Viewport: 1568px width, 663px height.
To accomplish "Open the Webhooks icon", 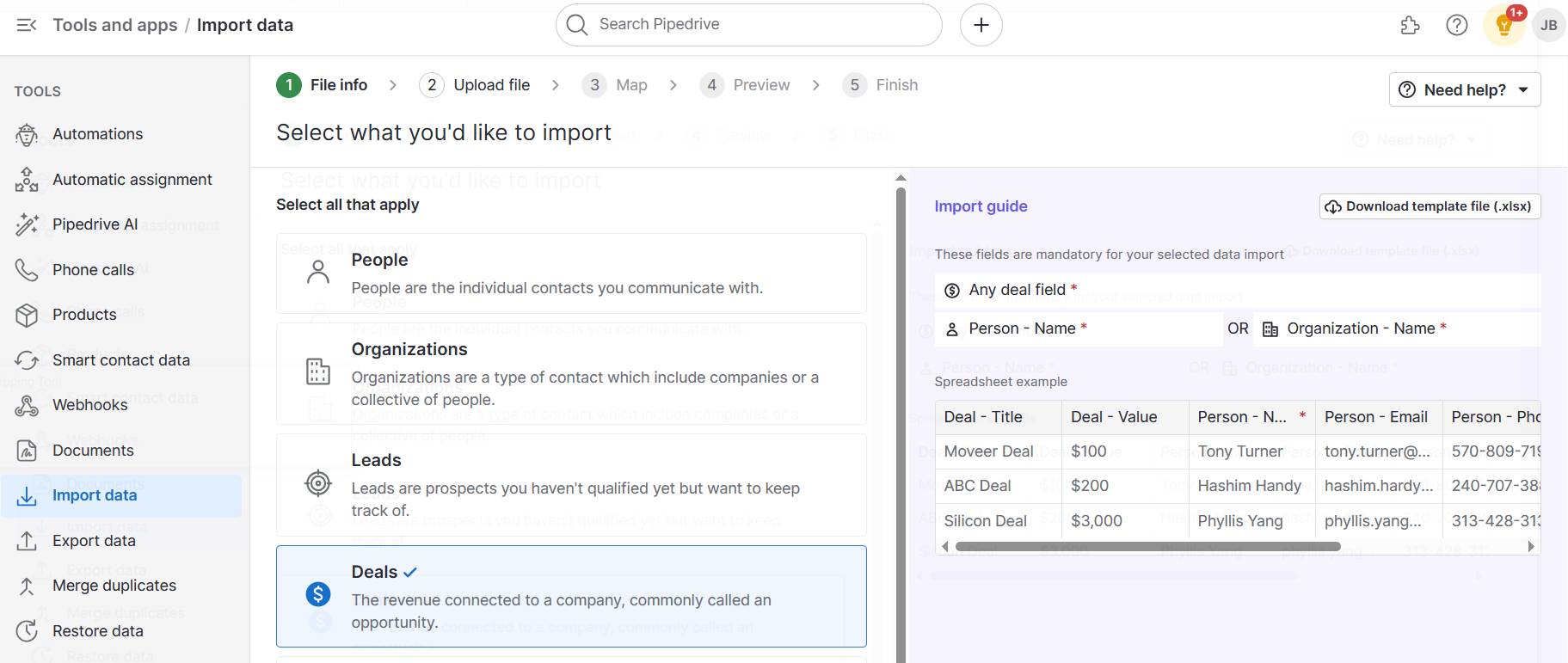I will [27, 405].
